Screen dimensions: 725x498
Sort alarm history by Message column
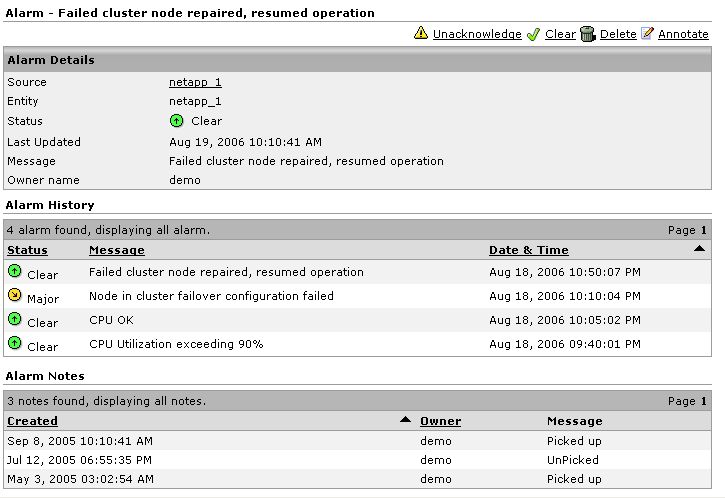[x=116, y=250]
